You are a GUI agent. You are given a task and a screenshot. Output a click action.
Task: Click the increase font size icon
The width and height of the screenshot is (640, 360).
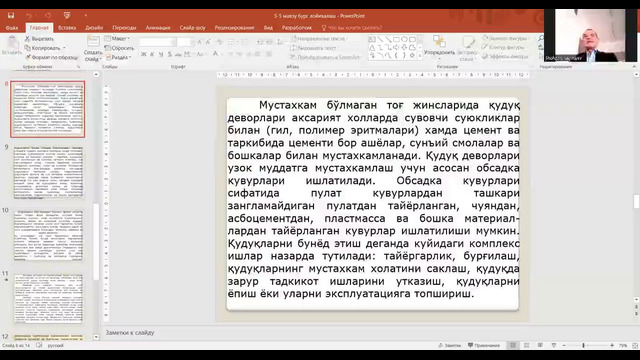200,42
